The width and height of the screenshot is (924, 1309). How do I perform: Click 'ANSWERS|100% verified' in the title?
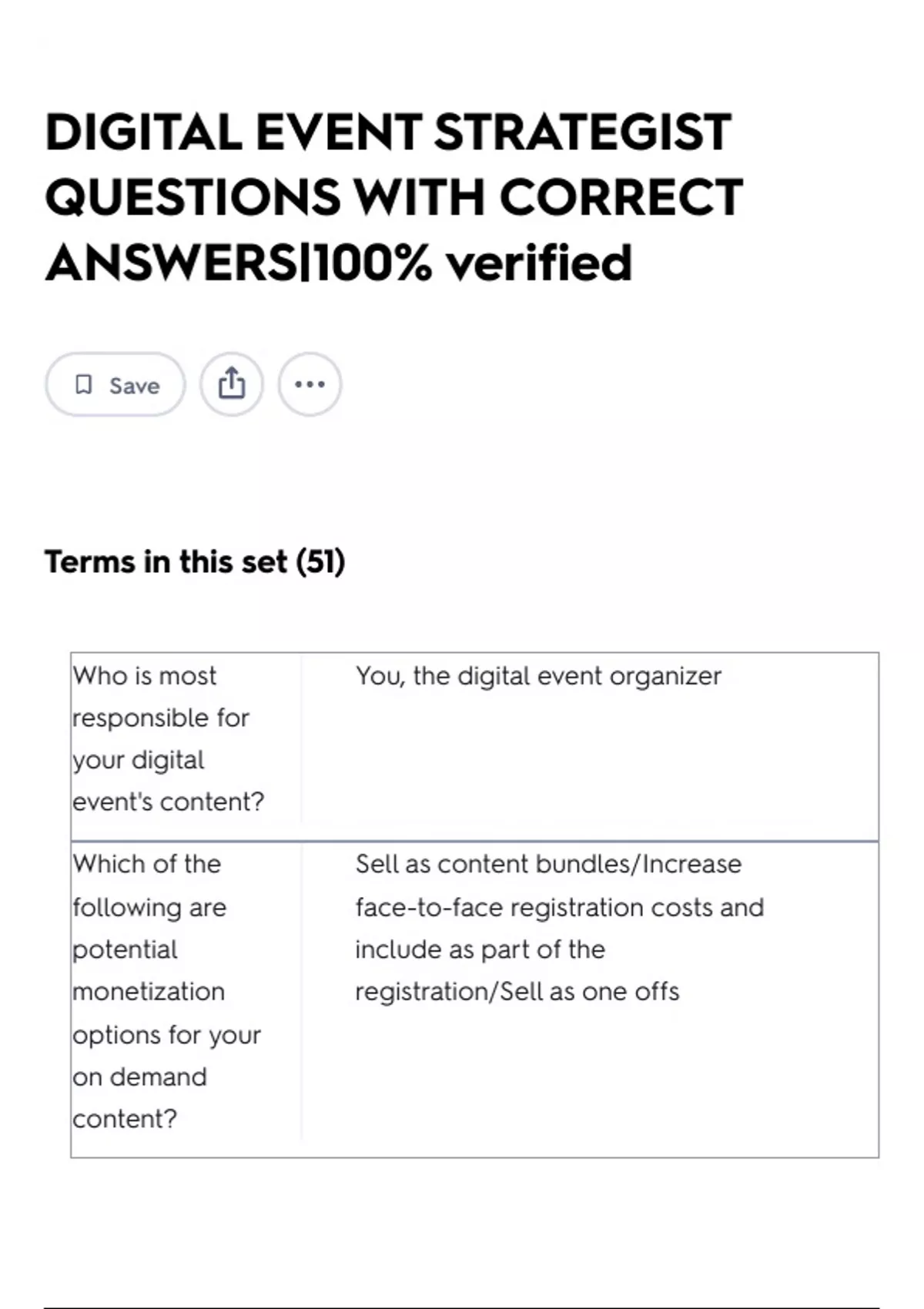[x=339, y=263]
